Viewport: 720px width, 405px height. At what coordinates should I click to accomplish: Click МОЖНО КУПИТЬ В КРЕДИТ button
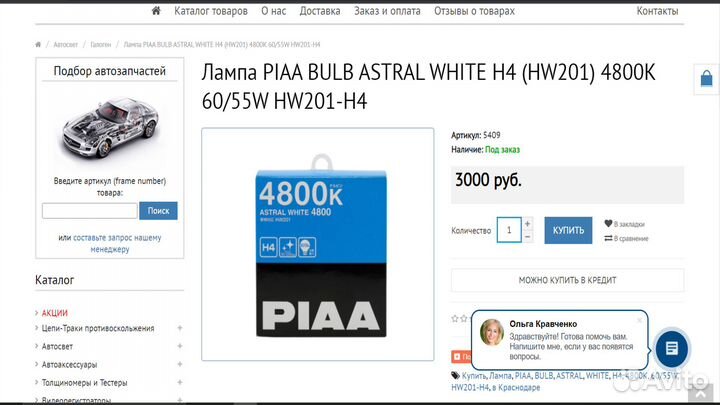coord(568,280)
